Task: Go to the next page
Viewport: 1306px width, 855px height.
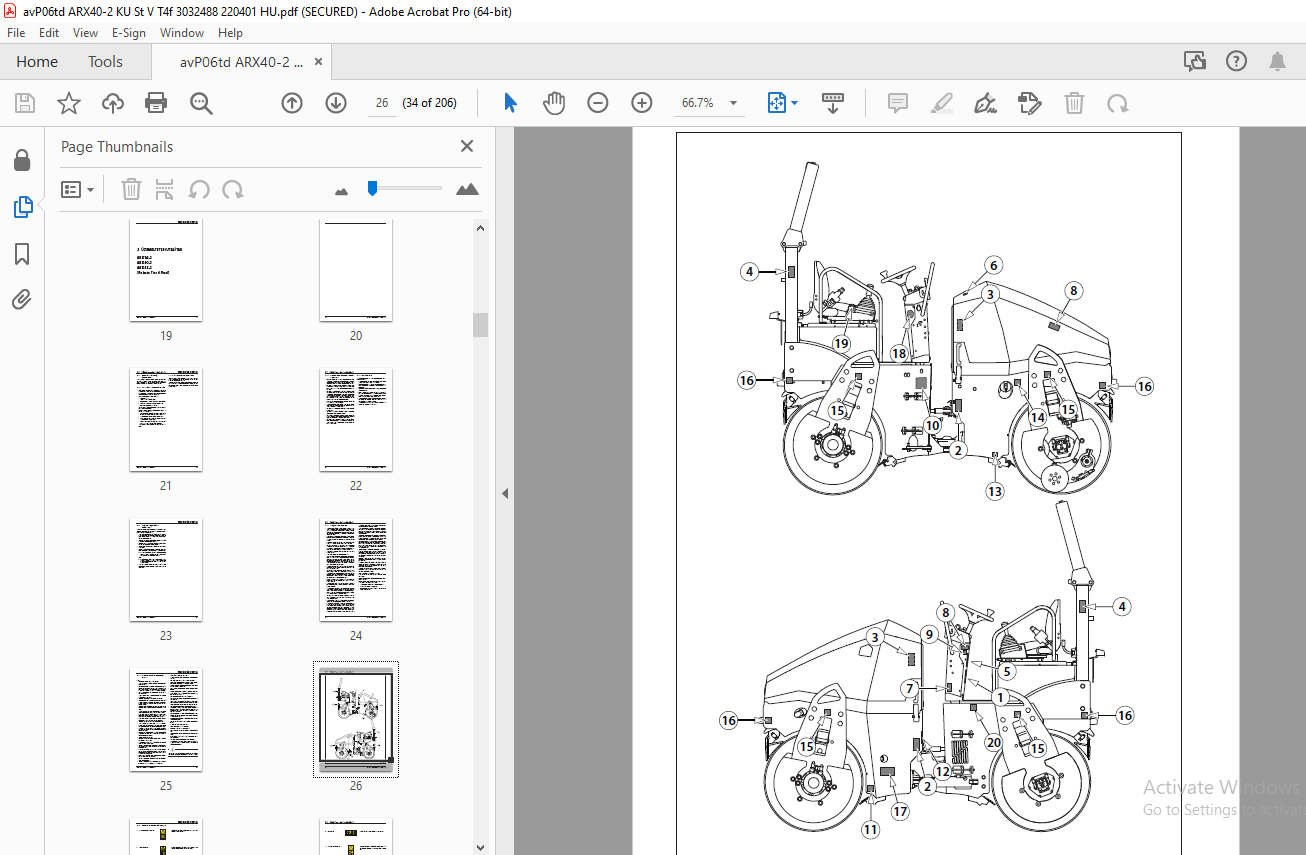Action: (336, 103)
